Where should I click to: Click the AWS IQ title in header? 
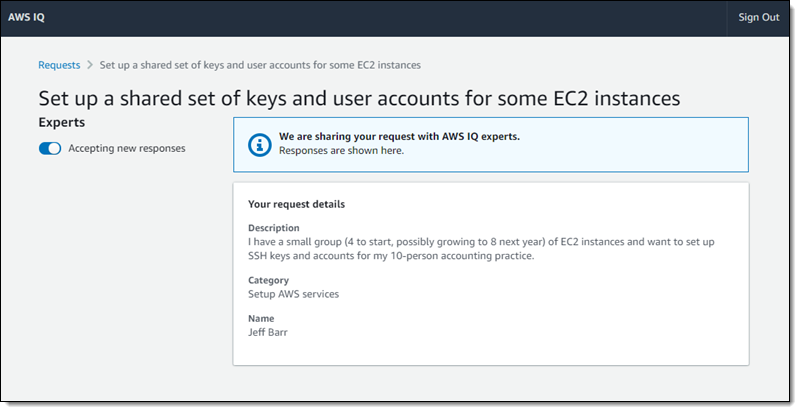(x=26, y=18)
